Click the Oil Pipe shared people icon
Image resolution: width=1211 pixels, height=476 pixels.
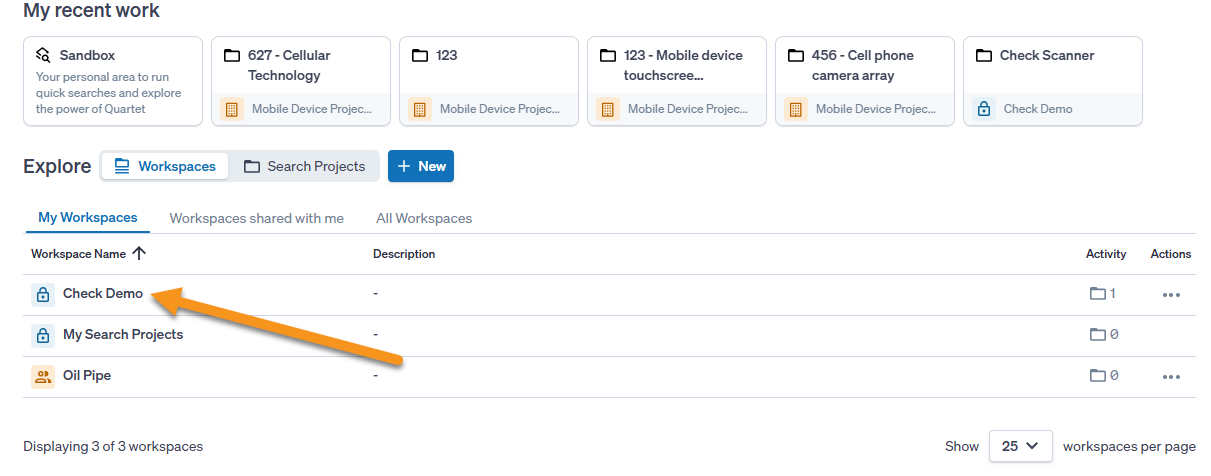coord(43,376)
